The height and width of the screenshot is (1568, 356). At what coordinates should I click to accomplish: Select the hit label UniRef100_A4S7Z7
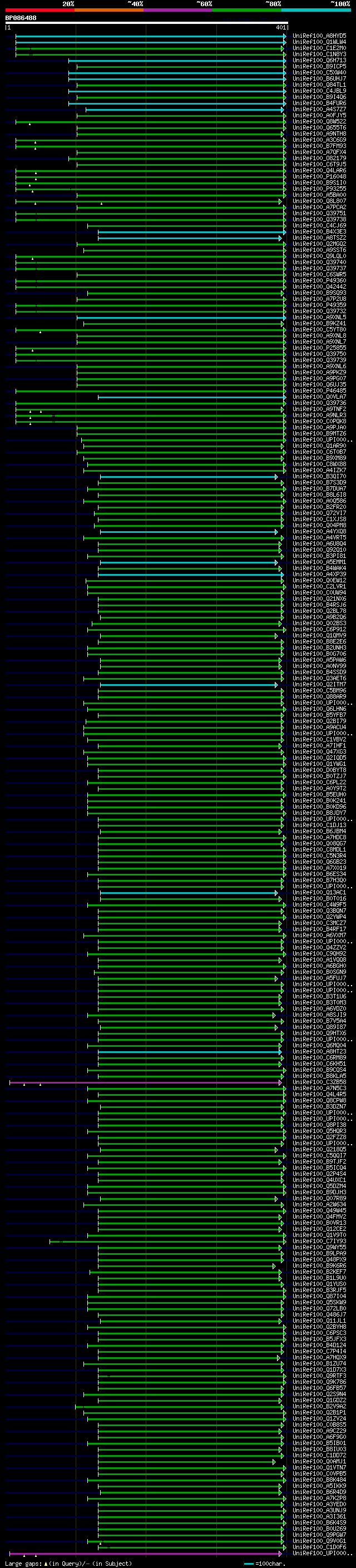coord(319,110)
